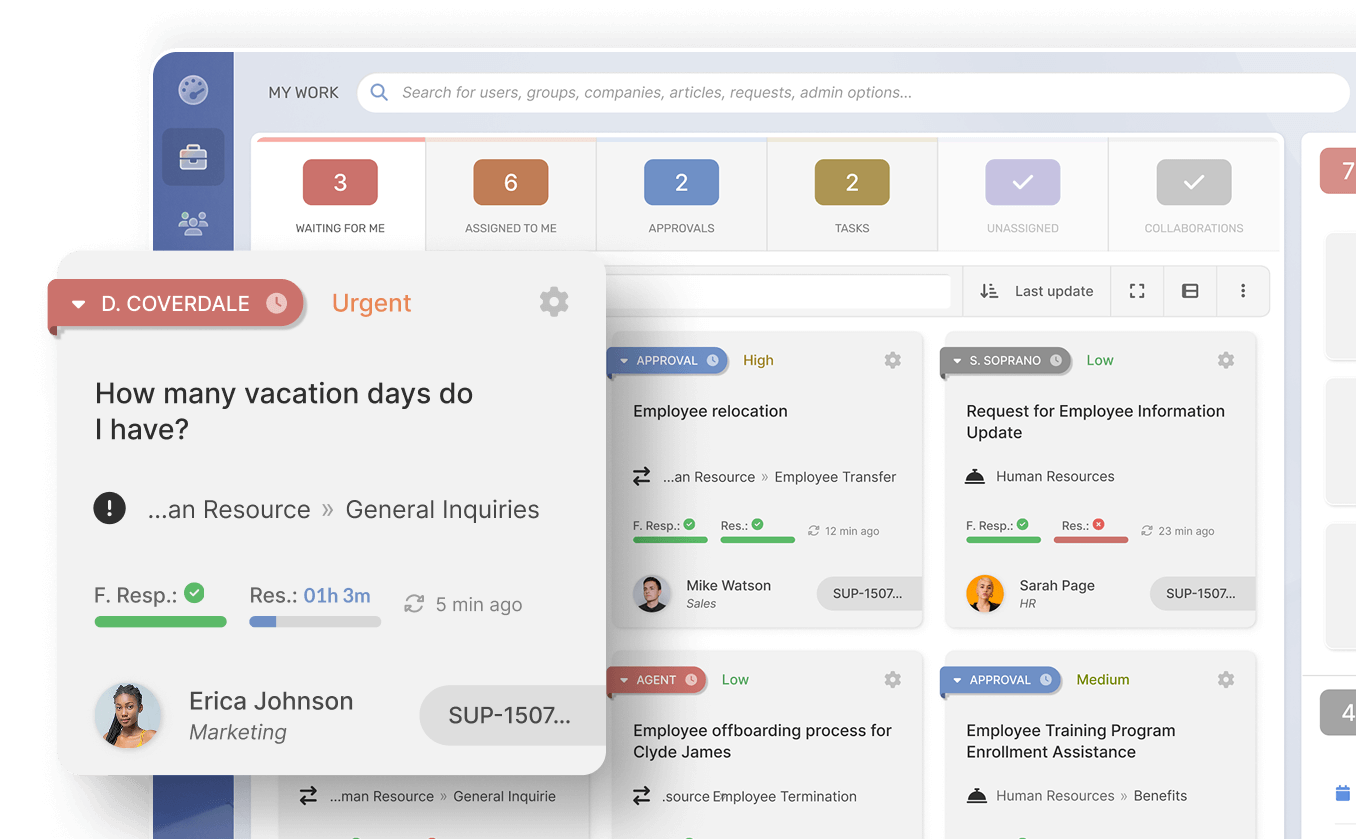1356x839 pixels.
Task: Click the SUP-1507 ticket ID on Erica's card
Action: click(510, 715)
